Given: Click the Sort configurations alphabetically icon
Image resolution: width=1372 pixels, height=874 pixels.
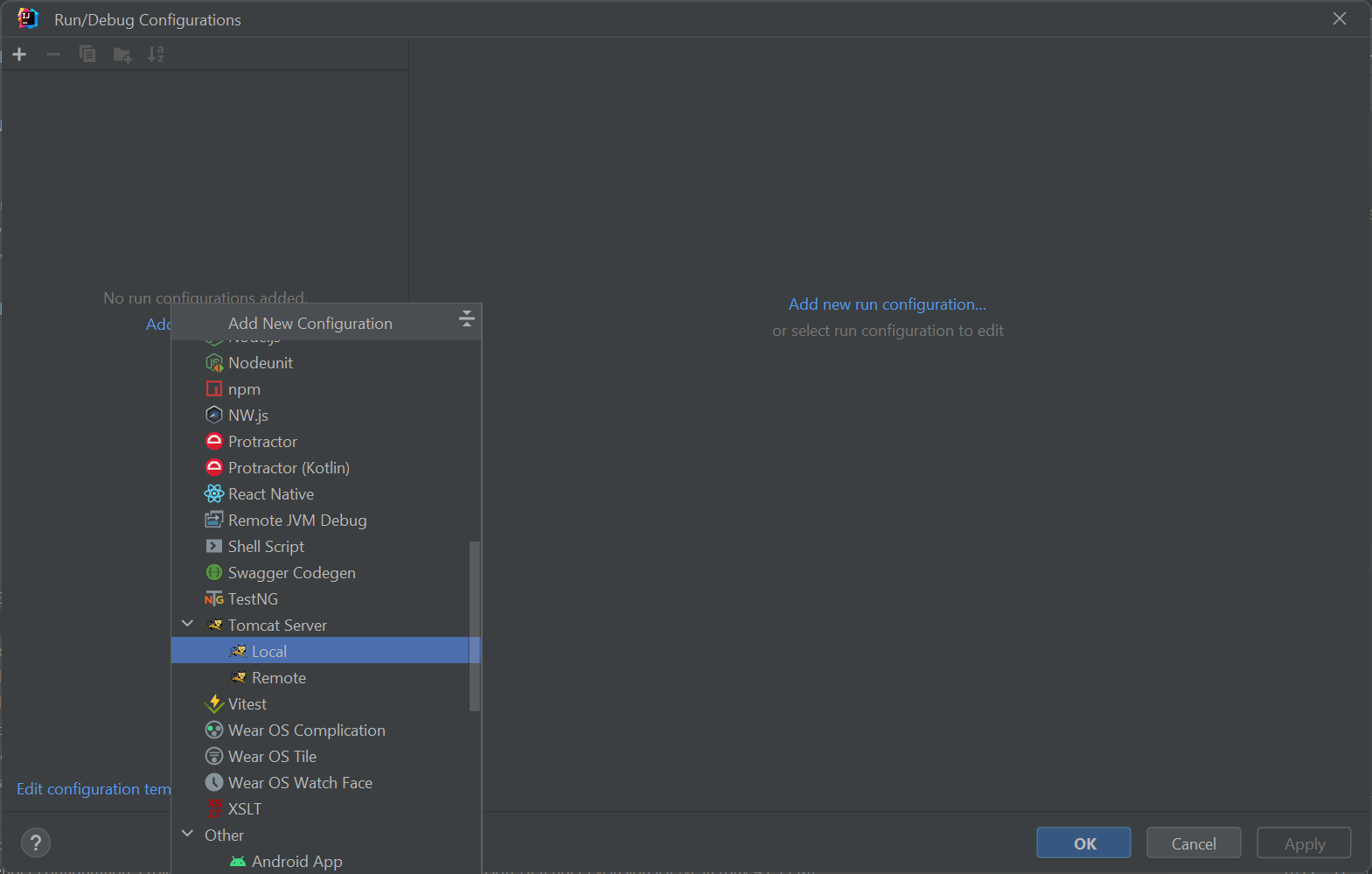Looking at the screenshot, I should (x=156, y=54).
